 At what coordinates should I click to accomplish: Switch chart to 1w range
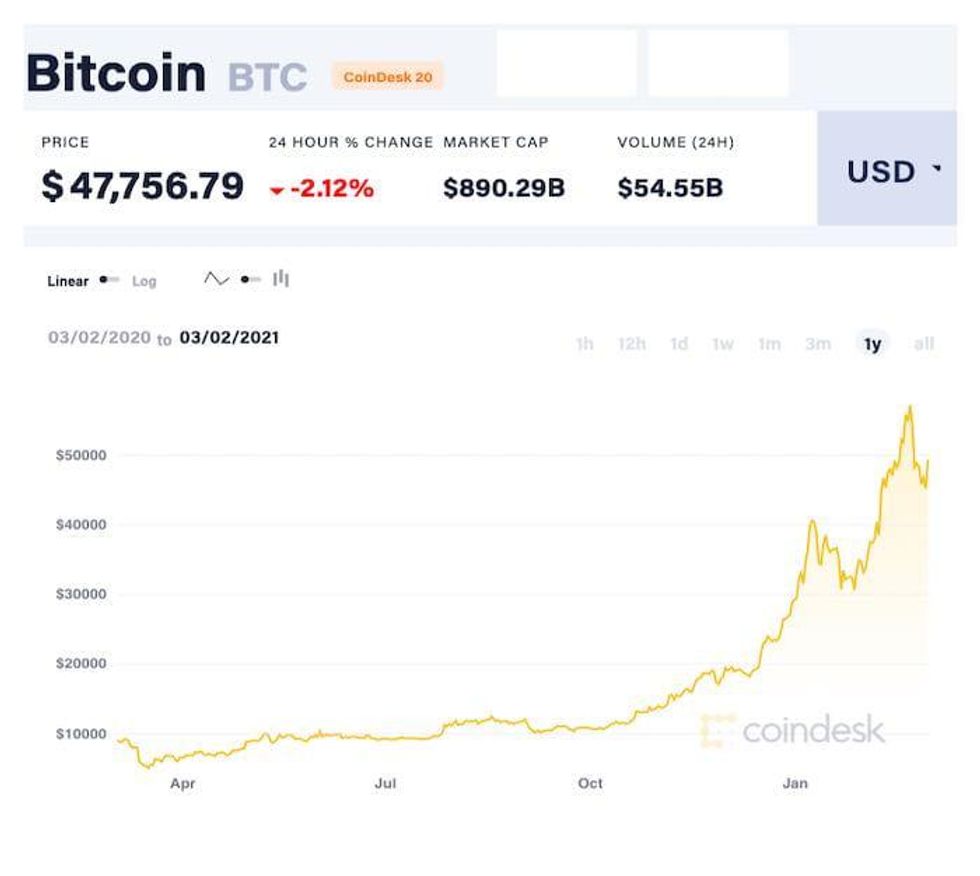pos(723,344)
